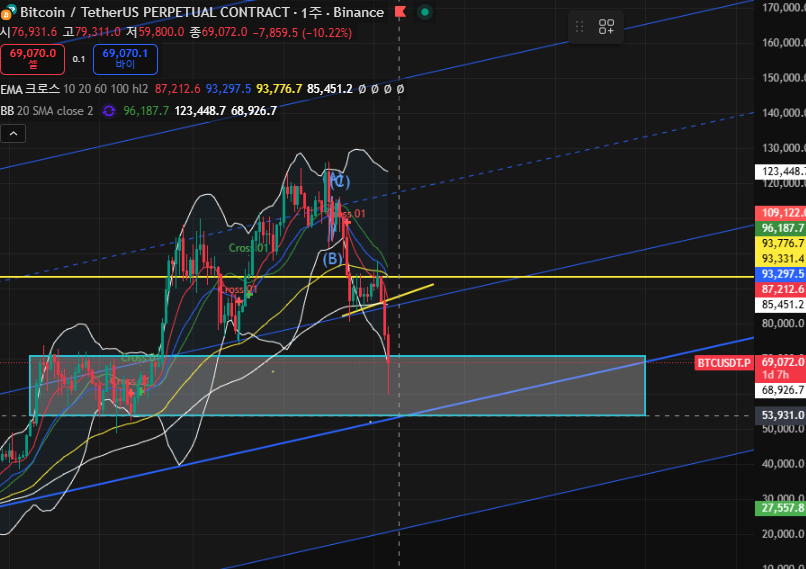
Task: Click the green 27,557.8 axis label
Action: coord(780,508)
